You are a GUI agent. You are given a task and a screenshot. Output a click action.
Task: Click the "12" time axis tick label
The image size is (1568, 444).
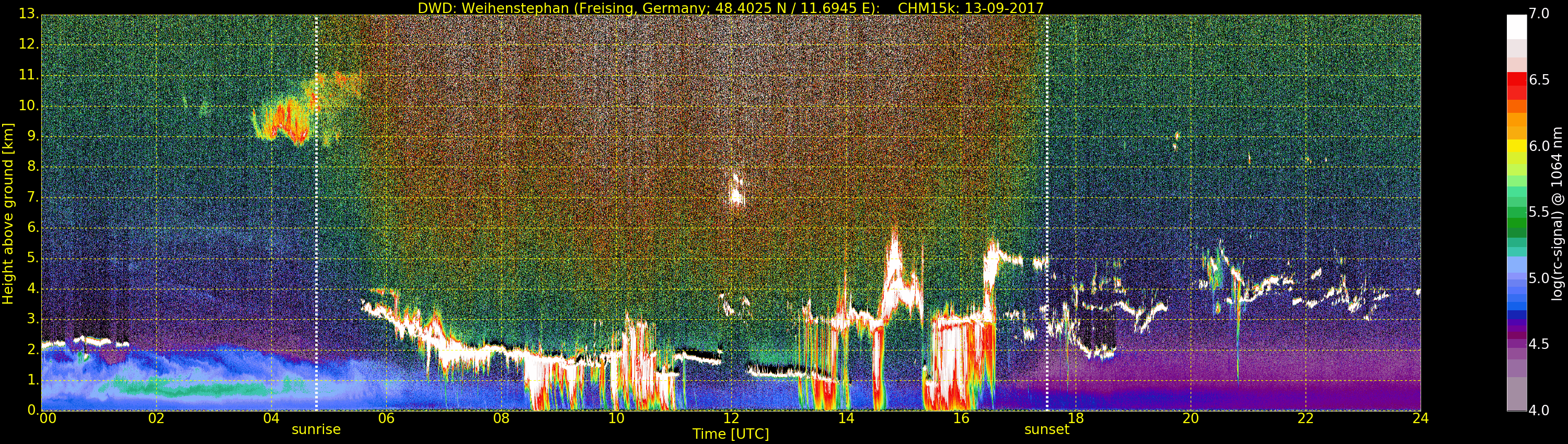coord(731,418)
